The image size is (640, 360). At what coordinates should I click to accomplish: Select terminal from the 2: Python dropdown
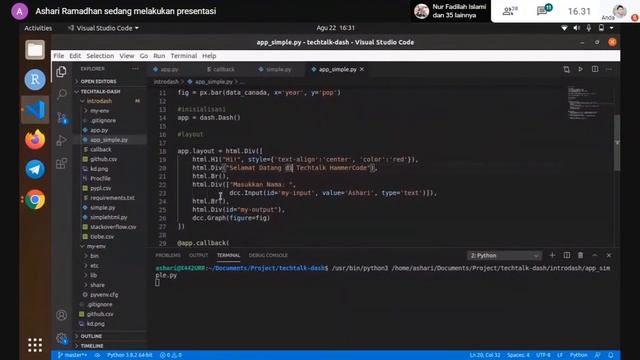tap(504, 256)
